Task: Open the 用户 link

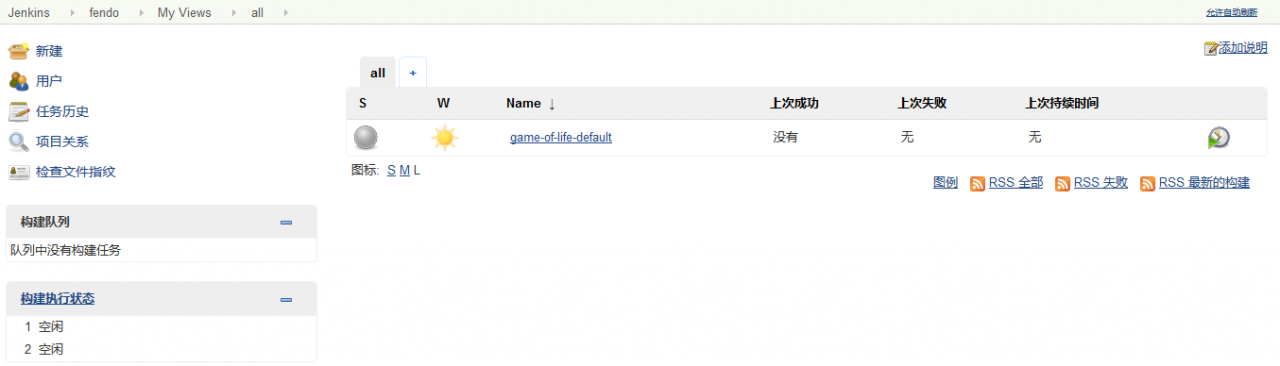Action: point(49,81)
